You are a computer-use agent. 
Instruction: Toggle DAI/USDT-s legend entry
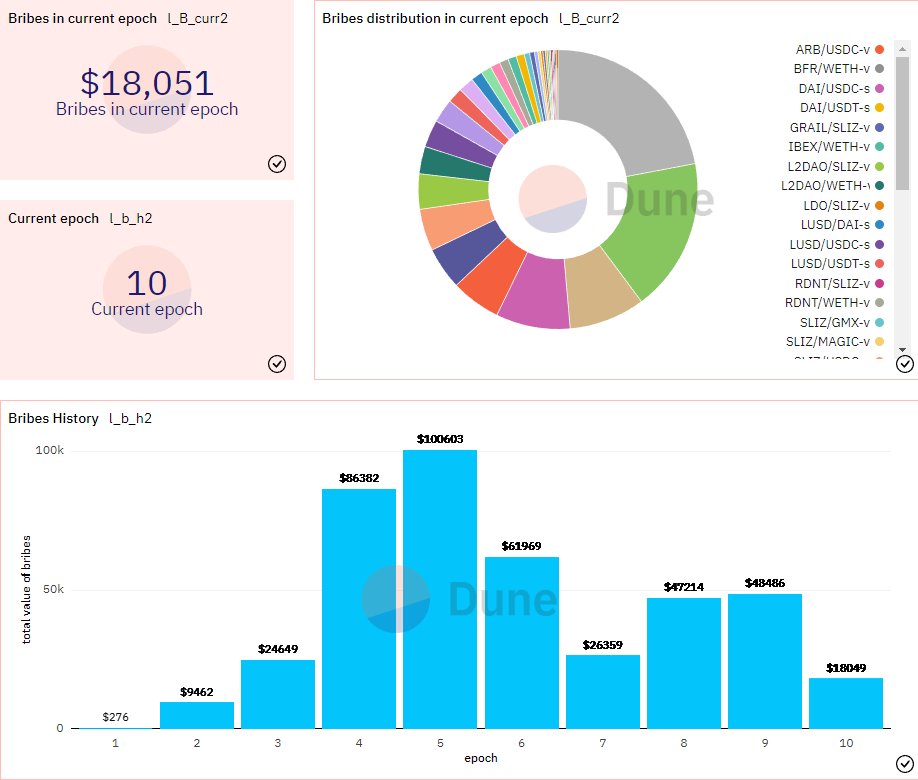[841, 108]
